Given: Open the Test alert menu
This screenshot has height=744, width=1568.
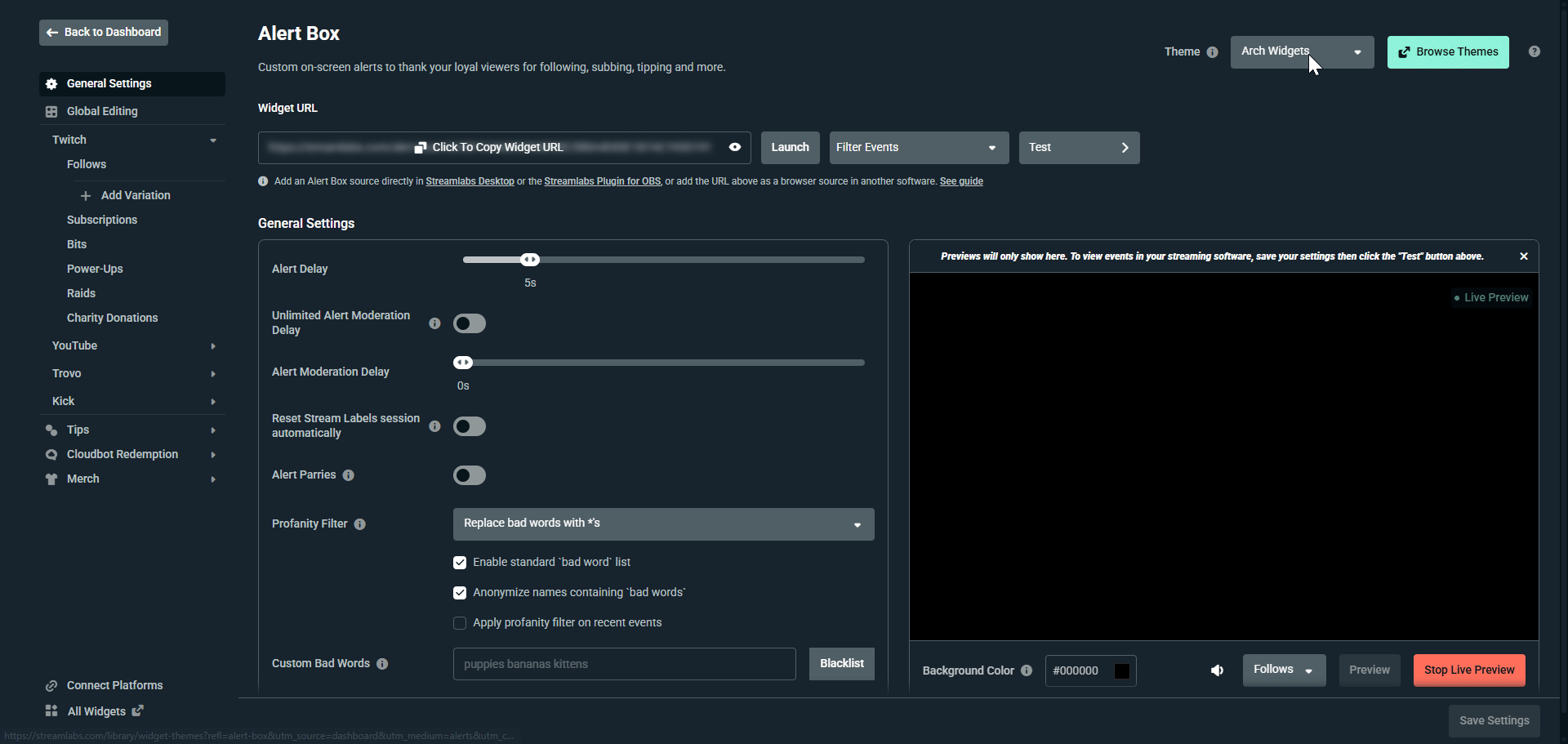Looking at the screenshot, I should (x=1079, y=148).
